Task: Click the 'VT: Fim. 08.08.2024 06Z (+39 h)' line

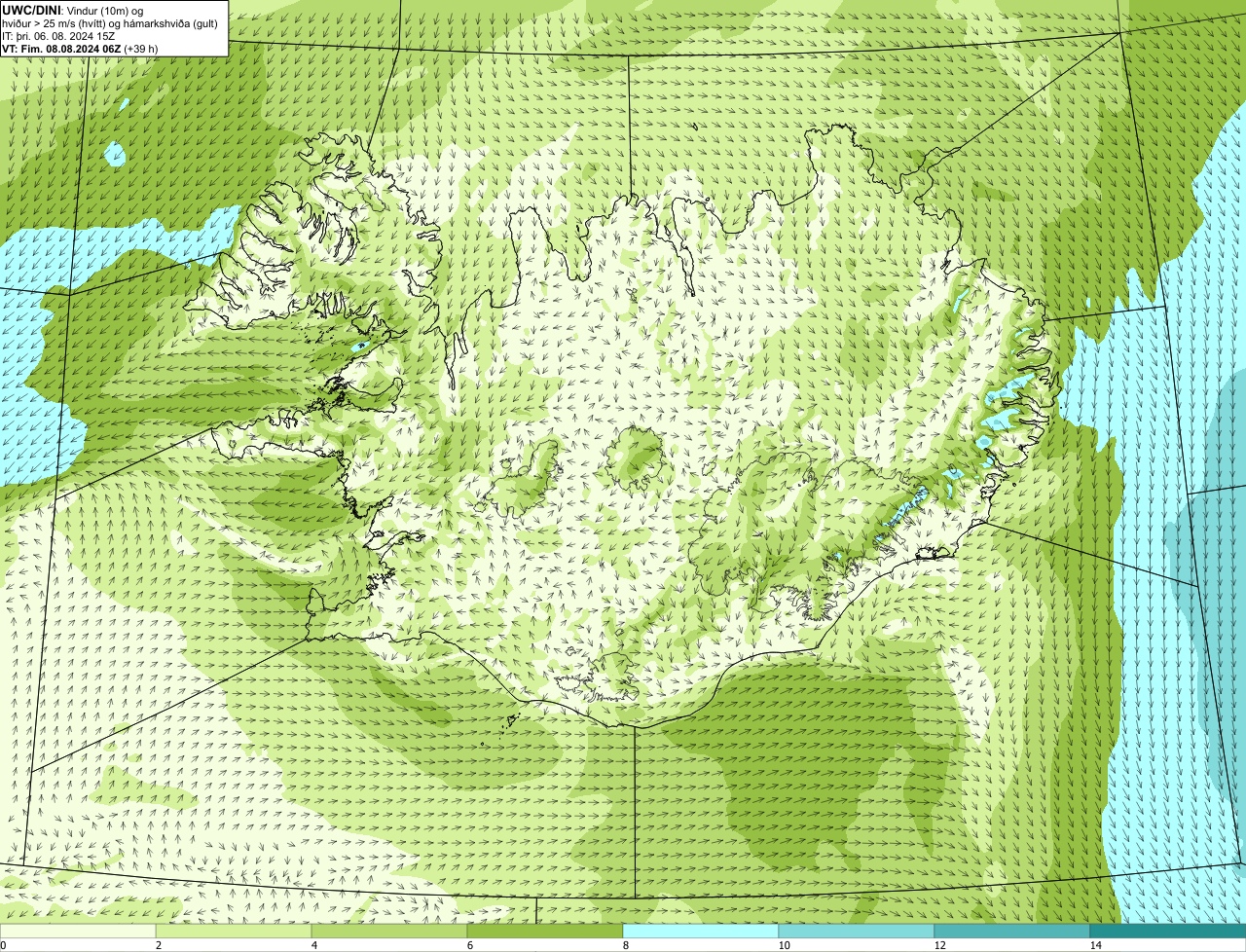Action: point(80,48)
